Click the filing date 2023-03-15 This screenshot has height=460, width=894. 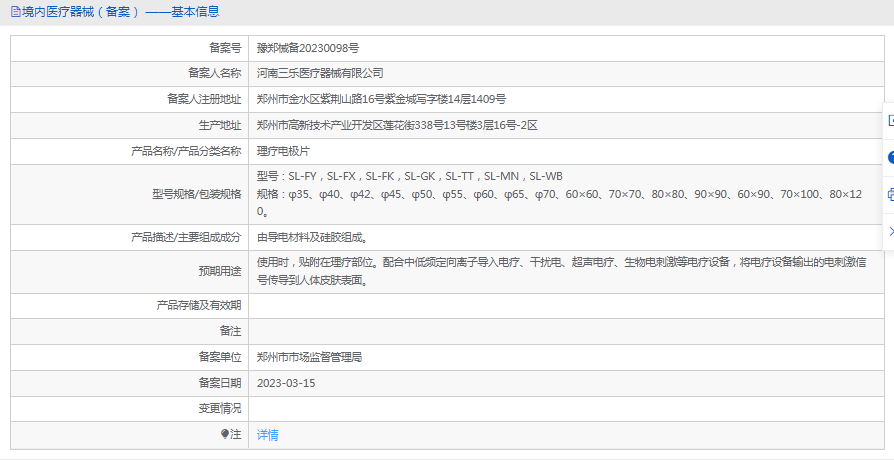click(x=286, y=384)
